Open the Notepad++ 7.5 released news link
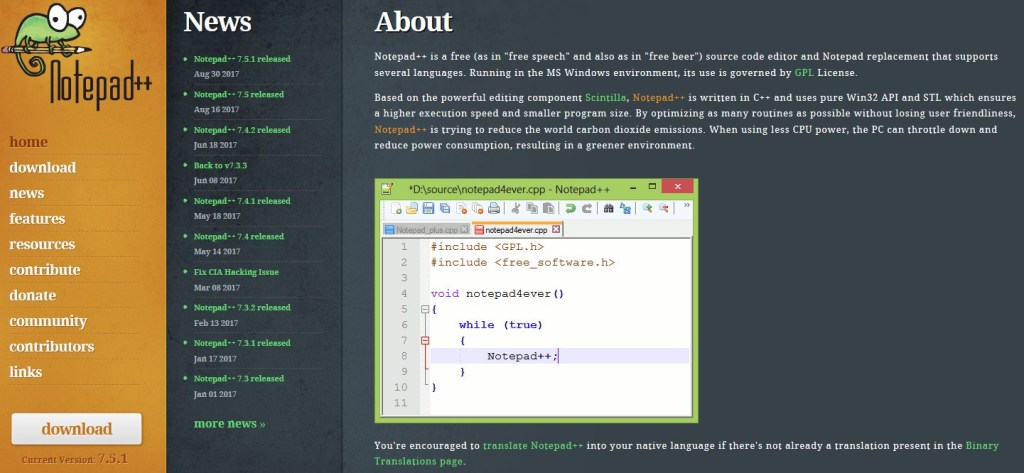Screen dimensions: 1024x473 [x=239, y=94]
